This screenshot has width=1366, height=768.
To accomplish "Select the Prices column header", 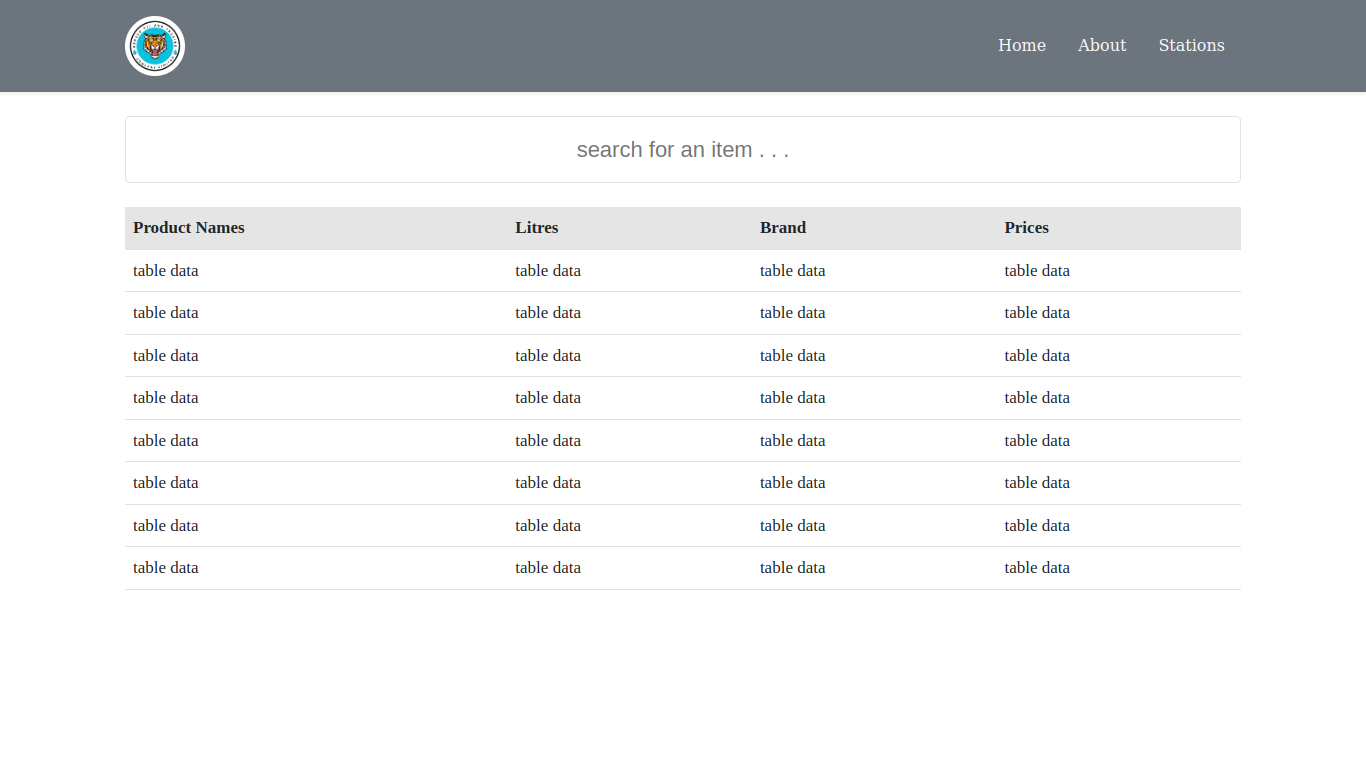I will (x=1026, y=228).
